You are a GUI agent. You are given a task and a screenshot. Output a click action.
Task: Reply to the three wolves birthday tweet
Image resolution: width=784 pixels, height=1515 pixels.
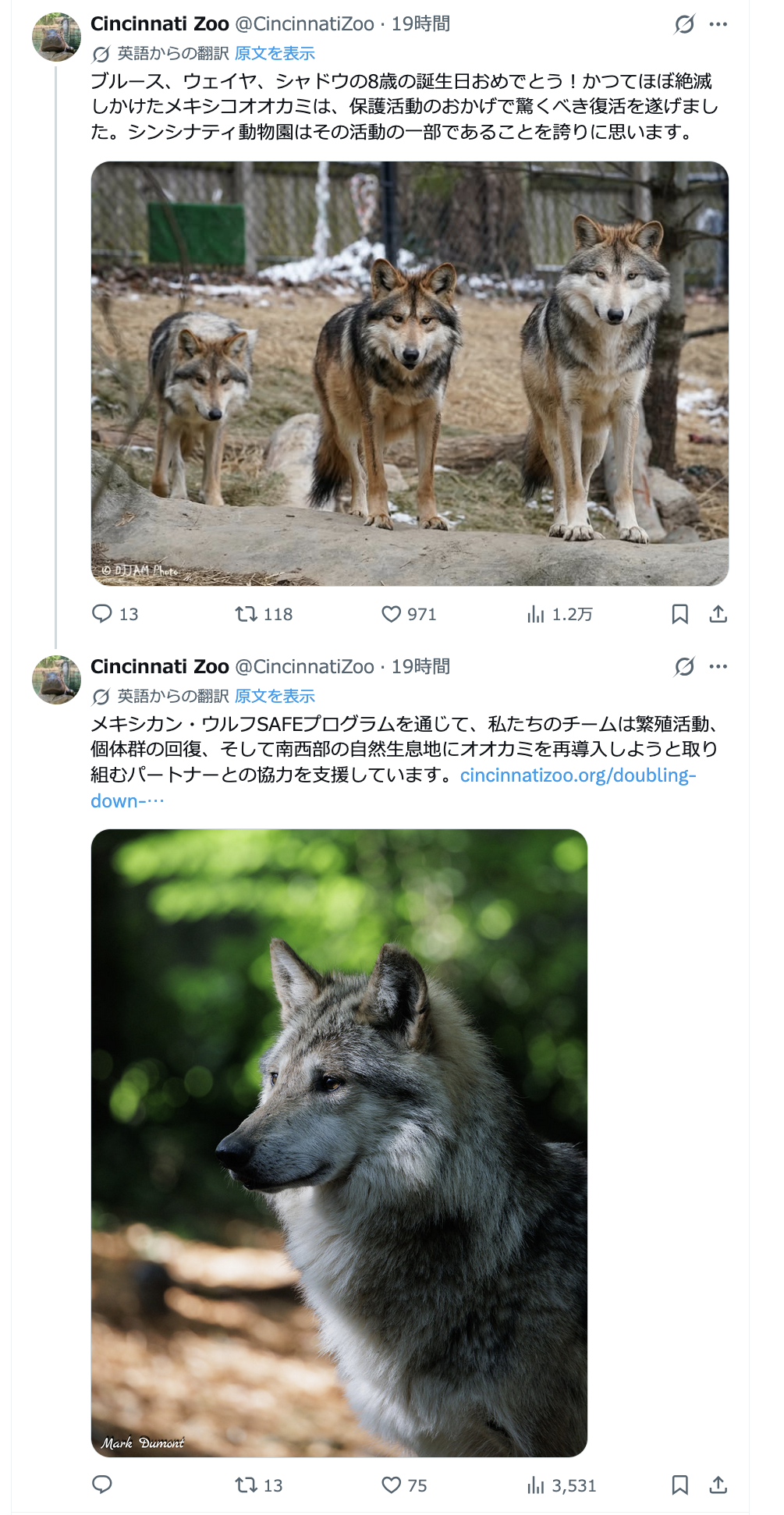click(103, 614)
